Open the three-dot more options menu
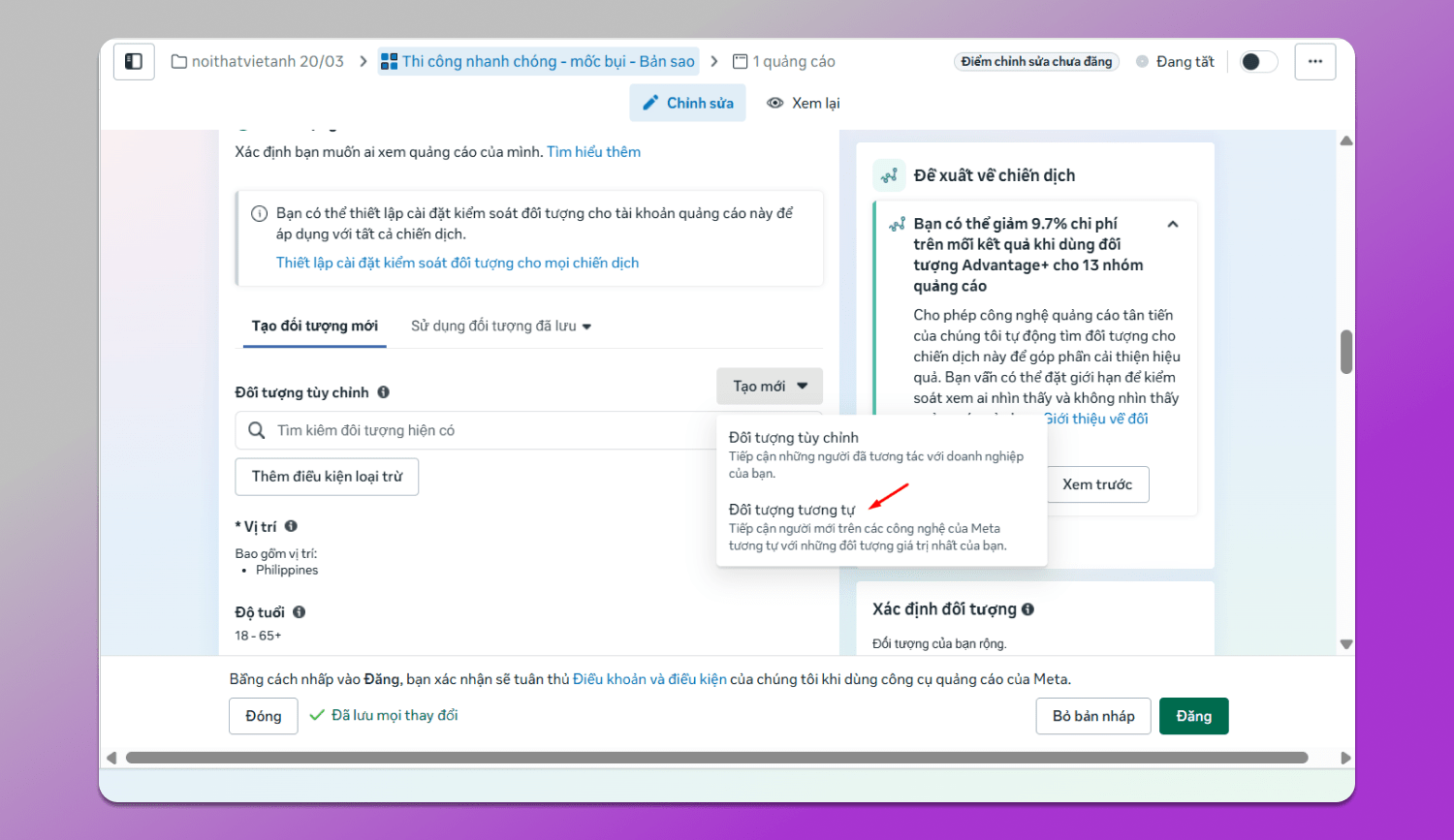This screenshot has width=1454, height=840. coord(1314,62)
